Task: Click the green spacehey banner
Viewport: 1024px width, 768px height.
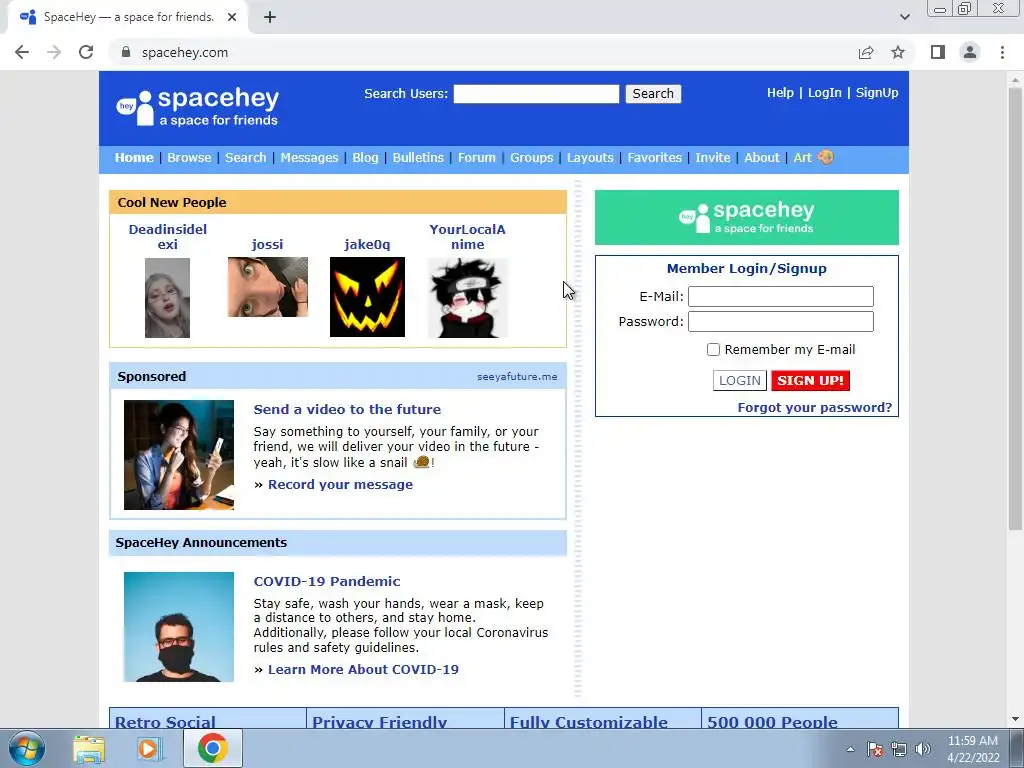Action: pyautogui.click(x=746, y=217)
